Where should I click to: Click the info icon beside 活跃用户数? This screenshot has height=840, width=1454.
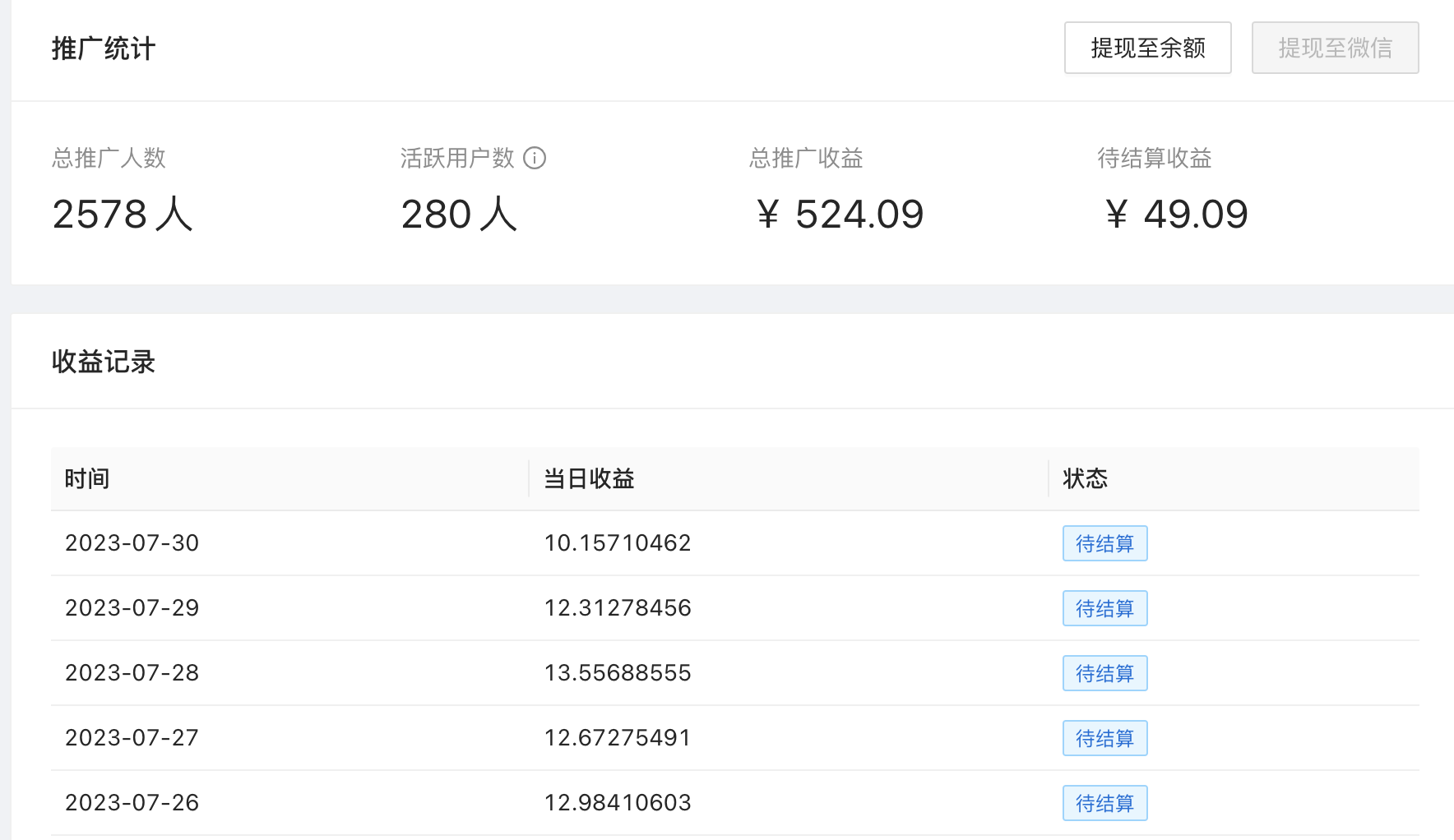pos(535,158)
